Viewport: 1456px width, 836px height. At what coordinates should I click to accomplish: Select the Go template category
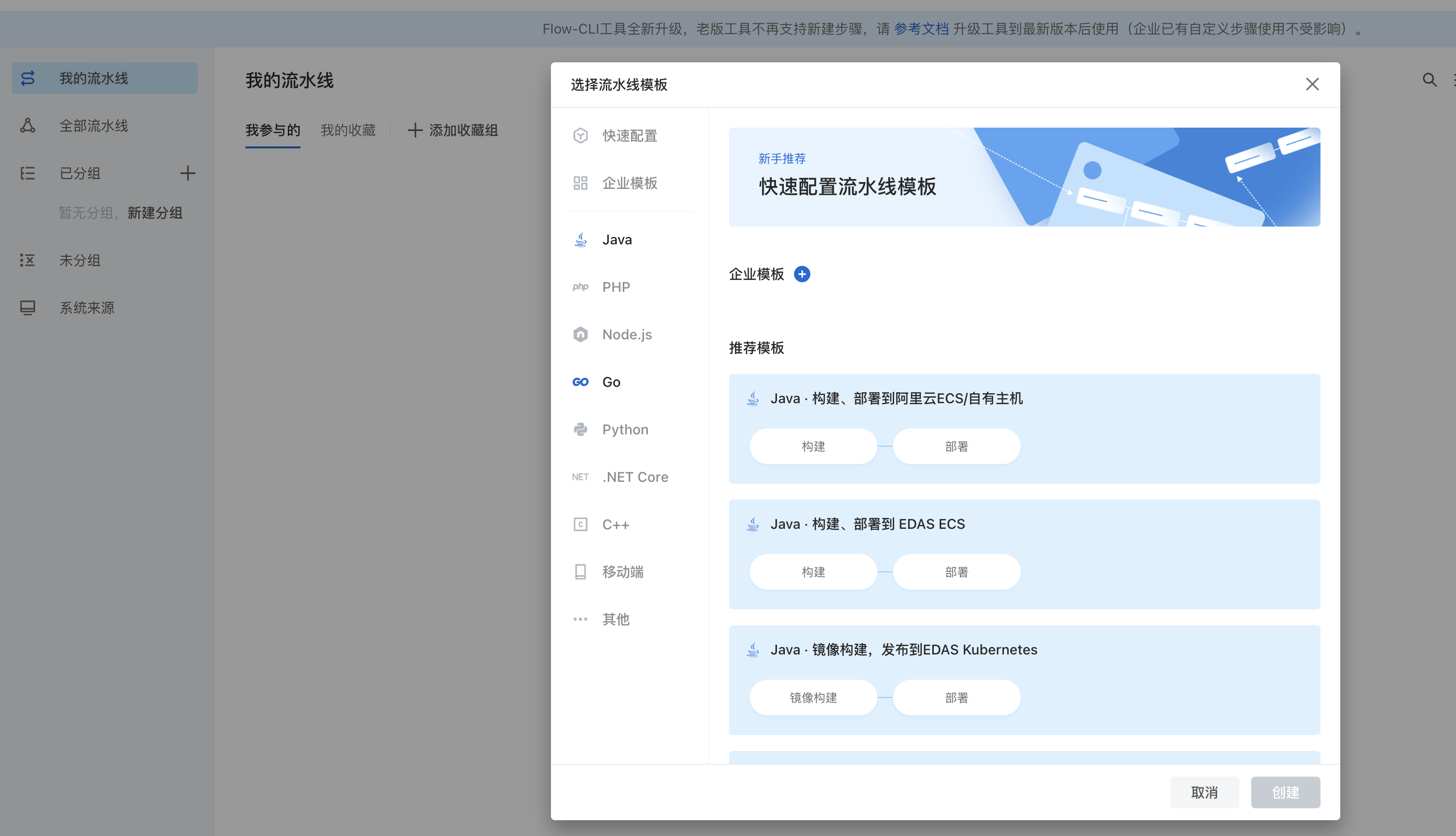(610, 381)
